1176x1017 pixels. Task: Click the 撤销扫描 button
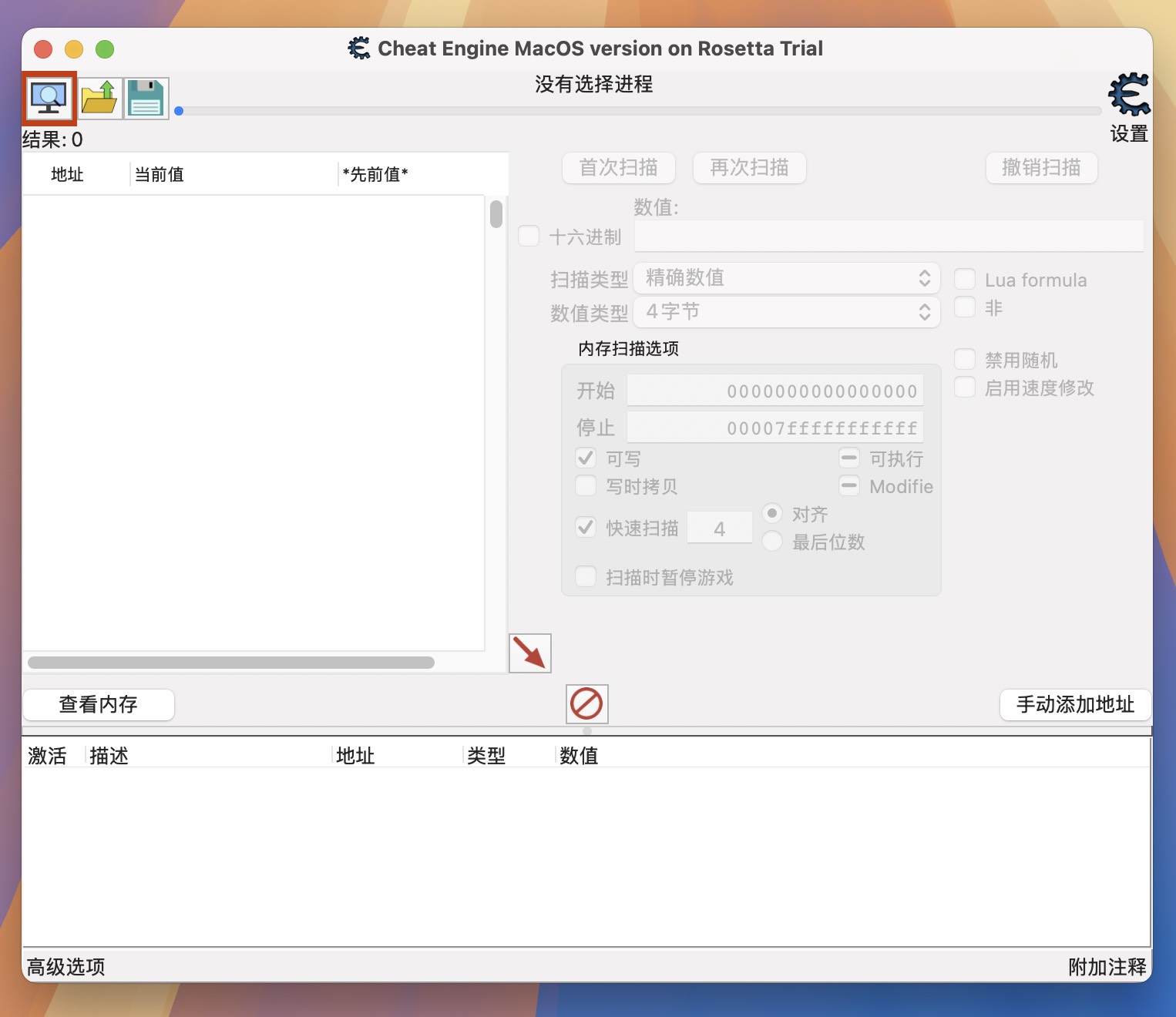pos(1041,168)
